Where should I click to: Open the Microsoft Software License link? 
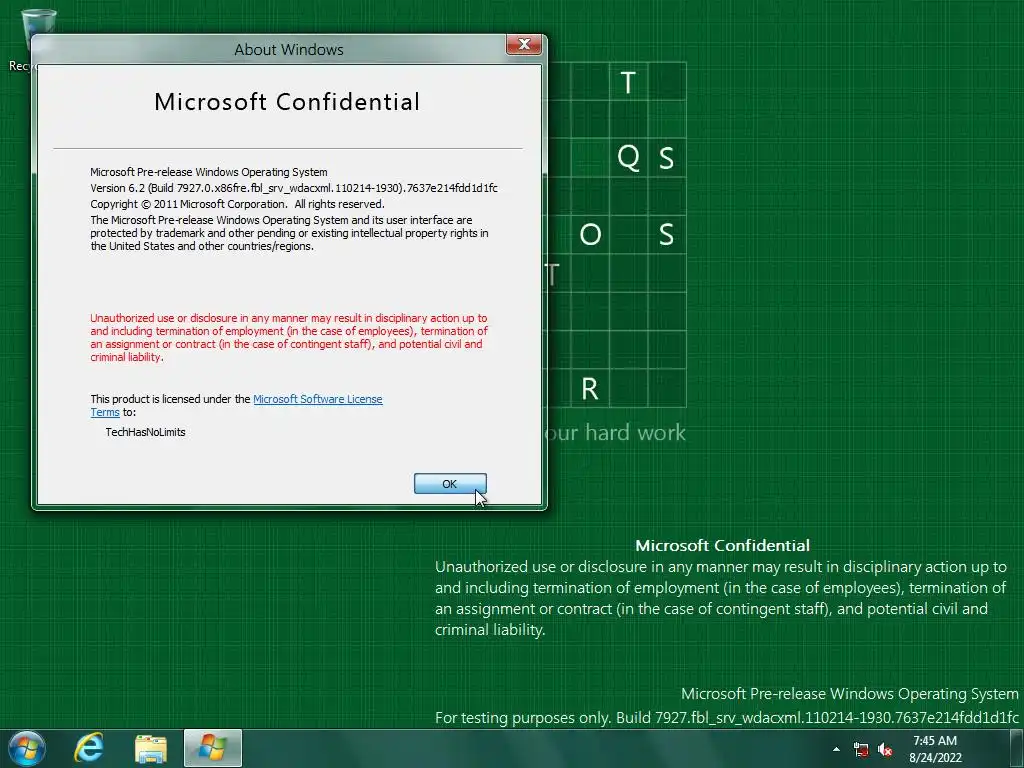click(x=317, y=399)
